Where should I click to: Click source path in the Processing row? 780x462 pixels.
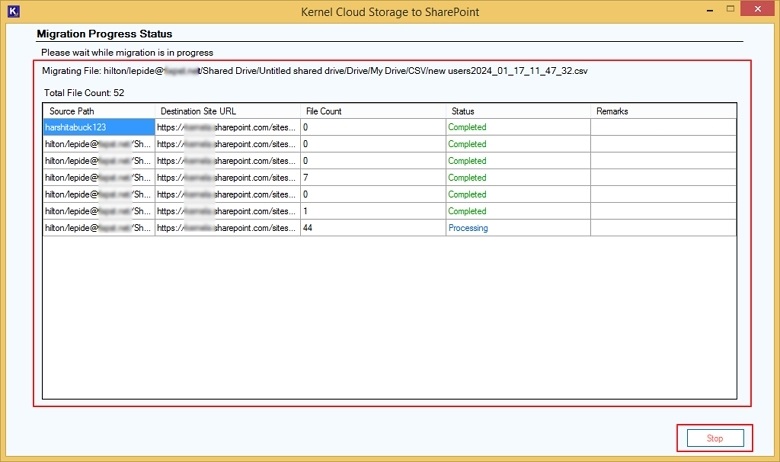(x=98, y=228)
